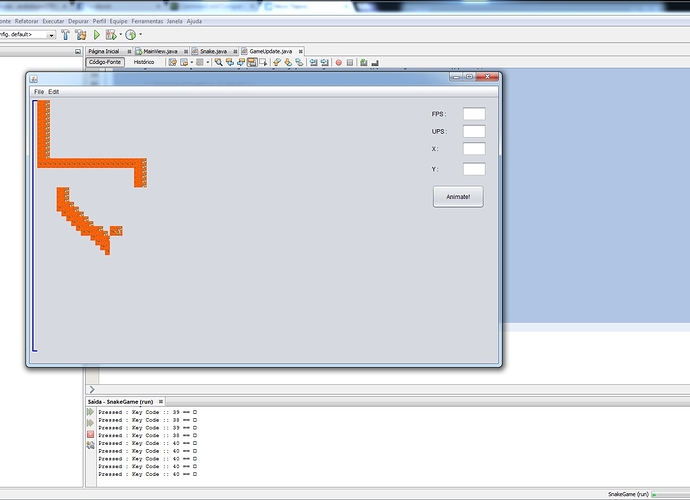Open the Equipe menu
This screenshot has height=500, width=690.
coord(118,21)
